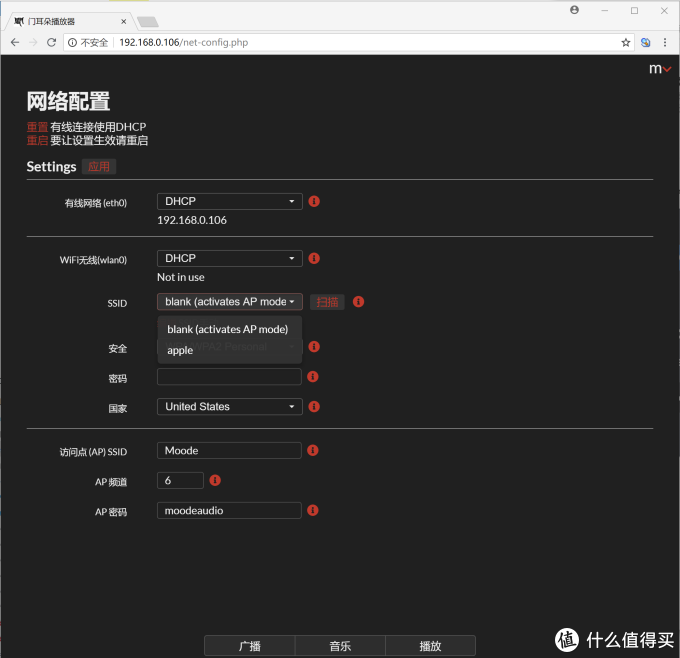Click the 门耳朵播放器 browser tab
This screenshot has width=680, height=658.
coord(69,21)
